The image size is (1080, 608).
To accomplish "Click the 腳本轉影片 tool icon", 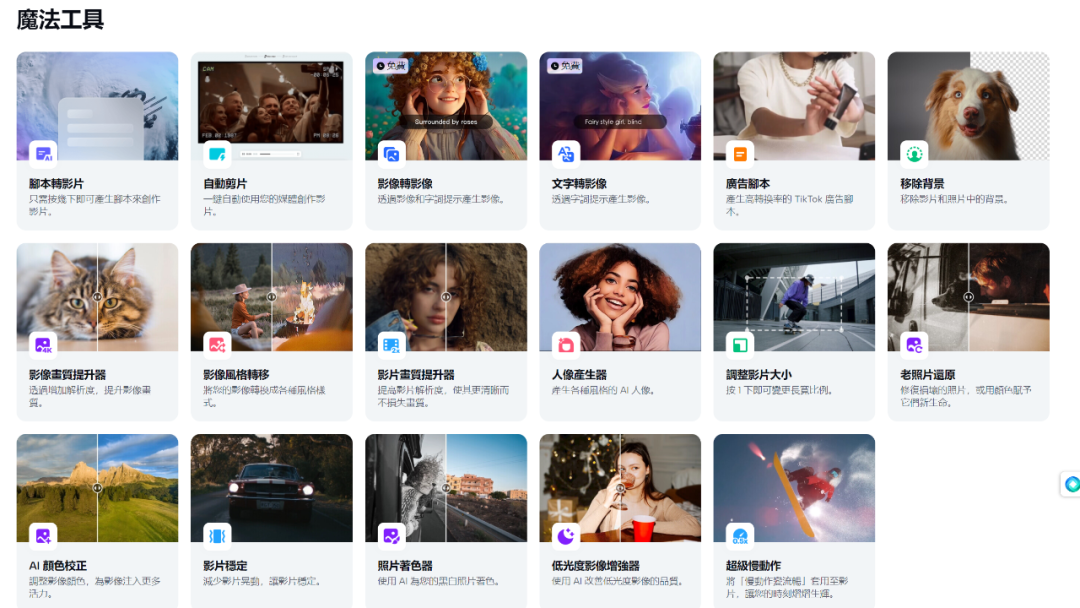I will point(43,154).
